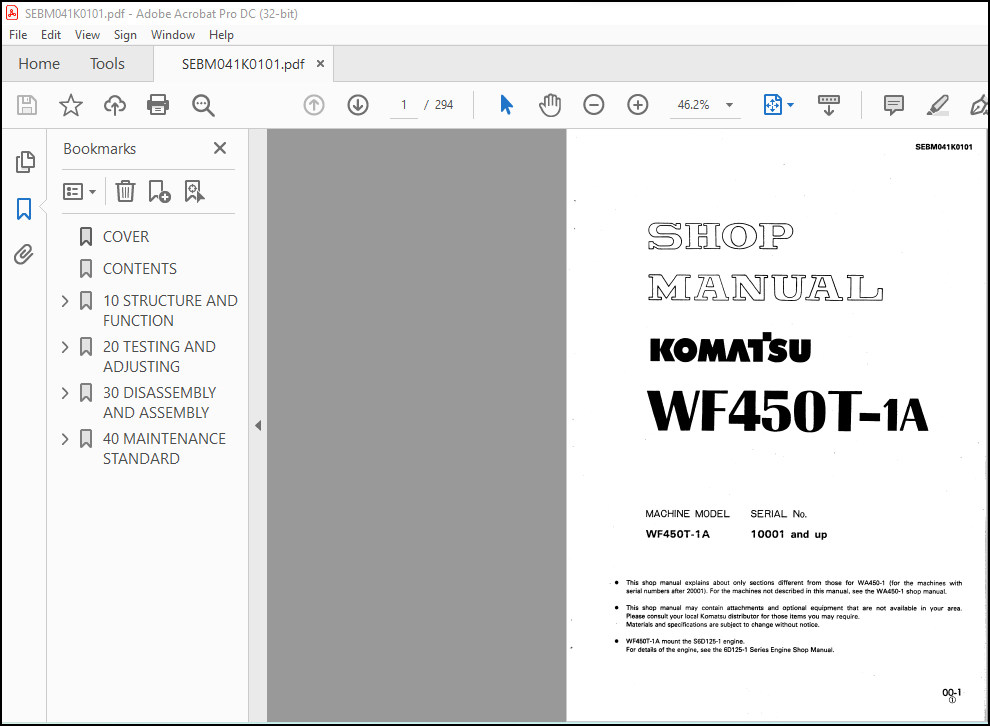Screen dimensions: 990x726
Task: Choose the Selection arrow tool
Action: [x=506, y=105]
